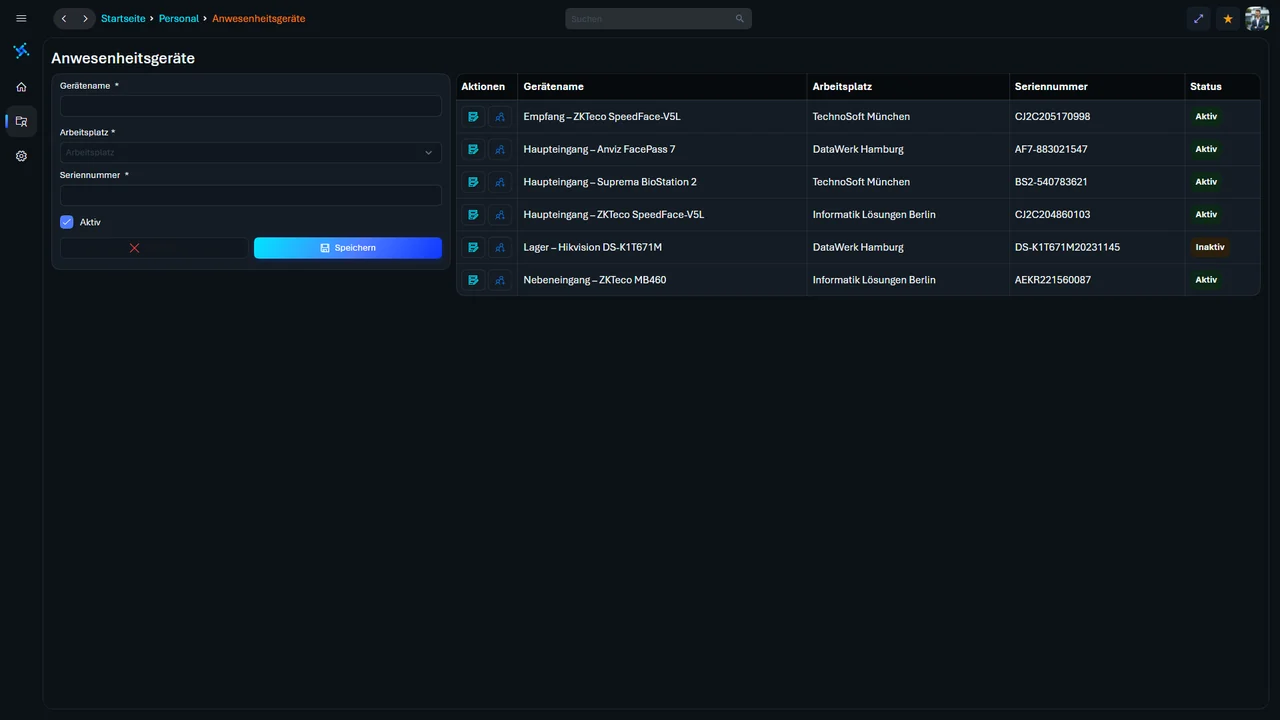Click the Speichern button
The width and height of the screenshot is (1280, 720).
point(348,248)
